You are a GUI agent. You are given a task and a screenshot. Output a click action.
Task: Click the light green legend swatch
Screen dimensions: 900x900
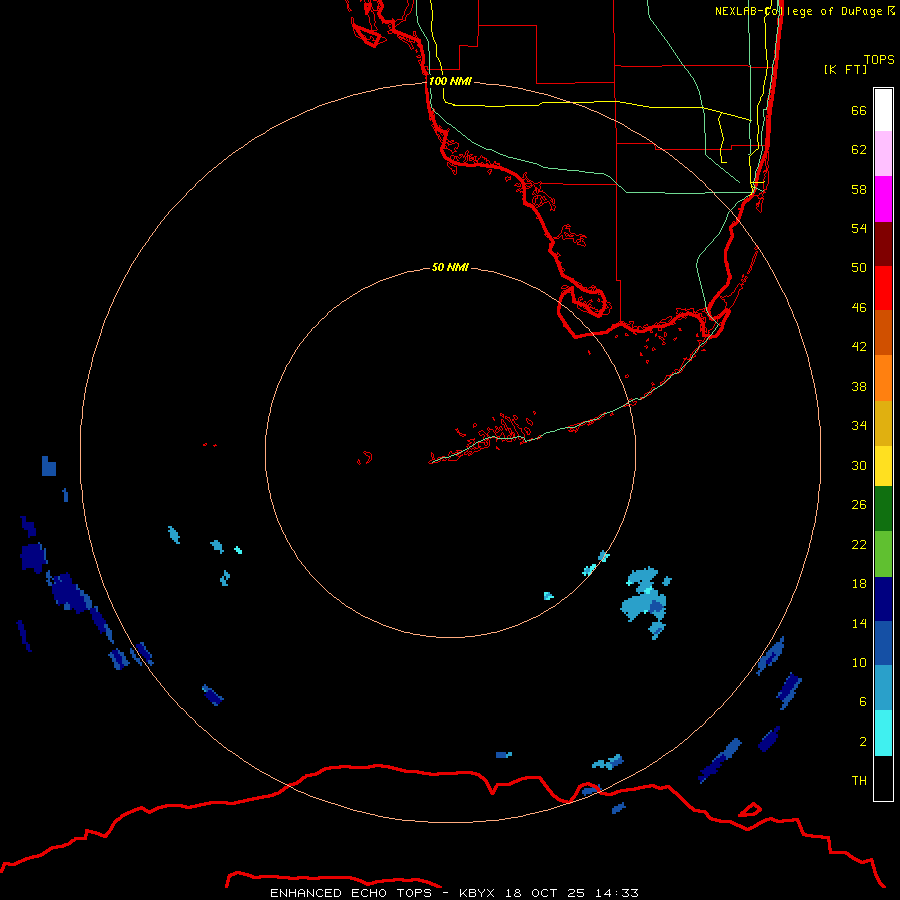[x=883, y=554]
